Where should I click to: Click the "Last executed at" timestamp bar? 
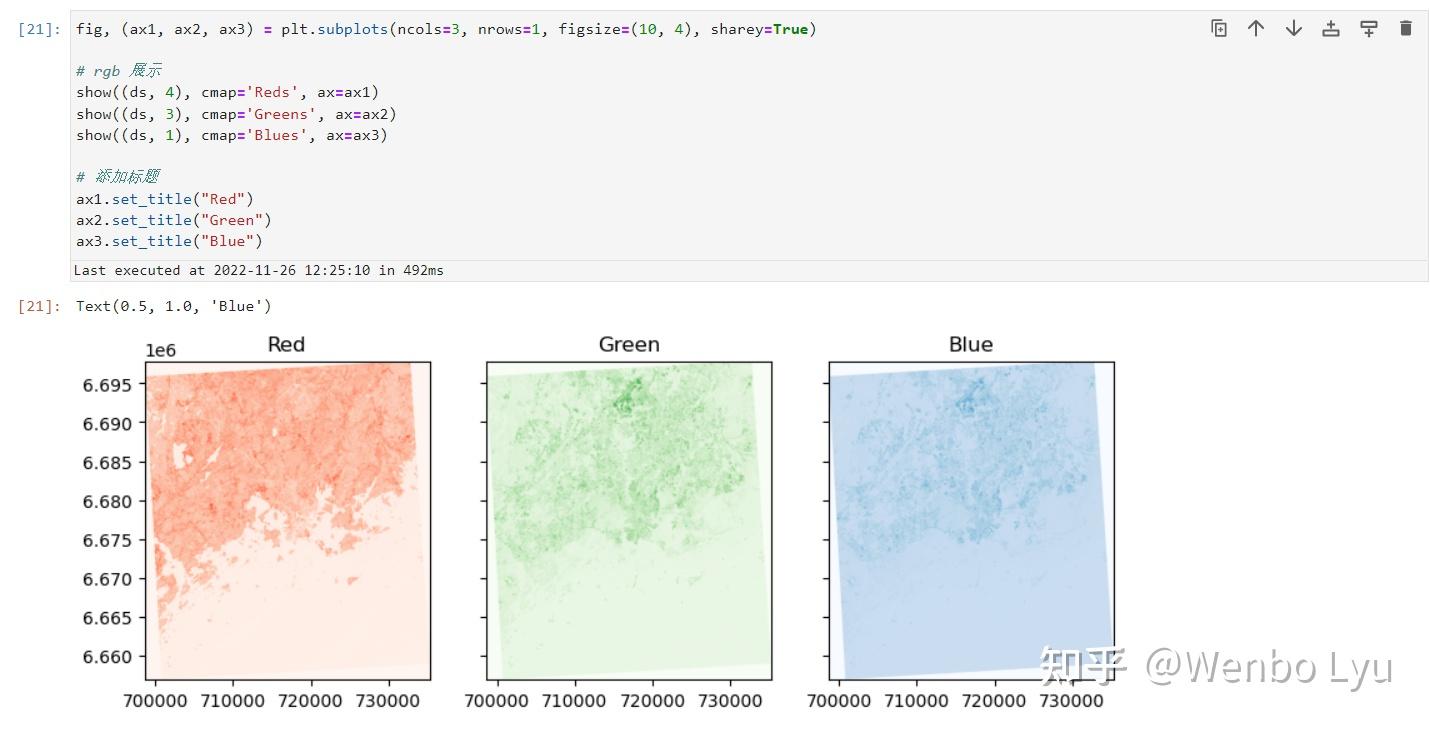749,271
